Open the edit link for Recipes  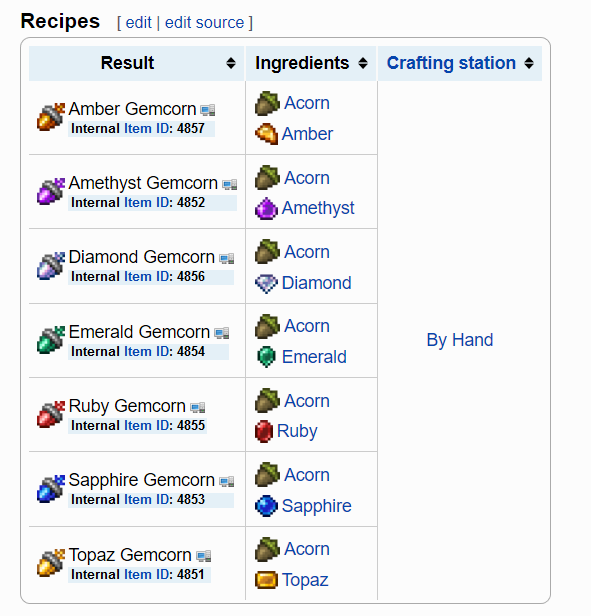138,22
